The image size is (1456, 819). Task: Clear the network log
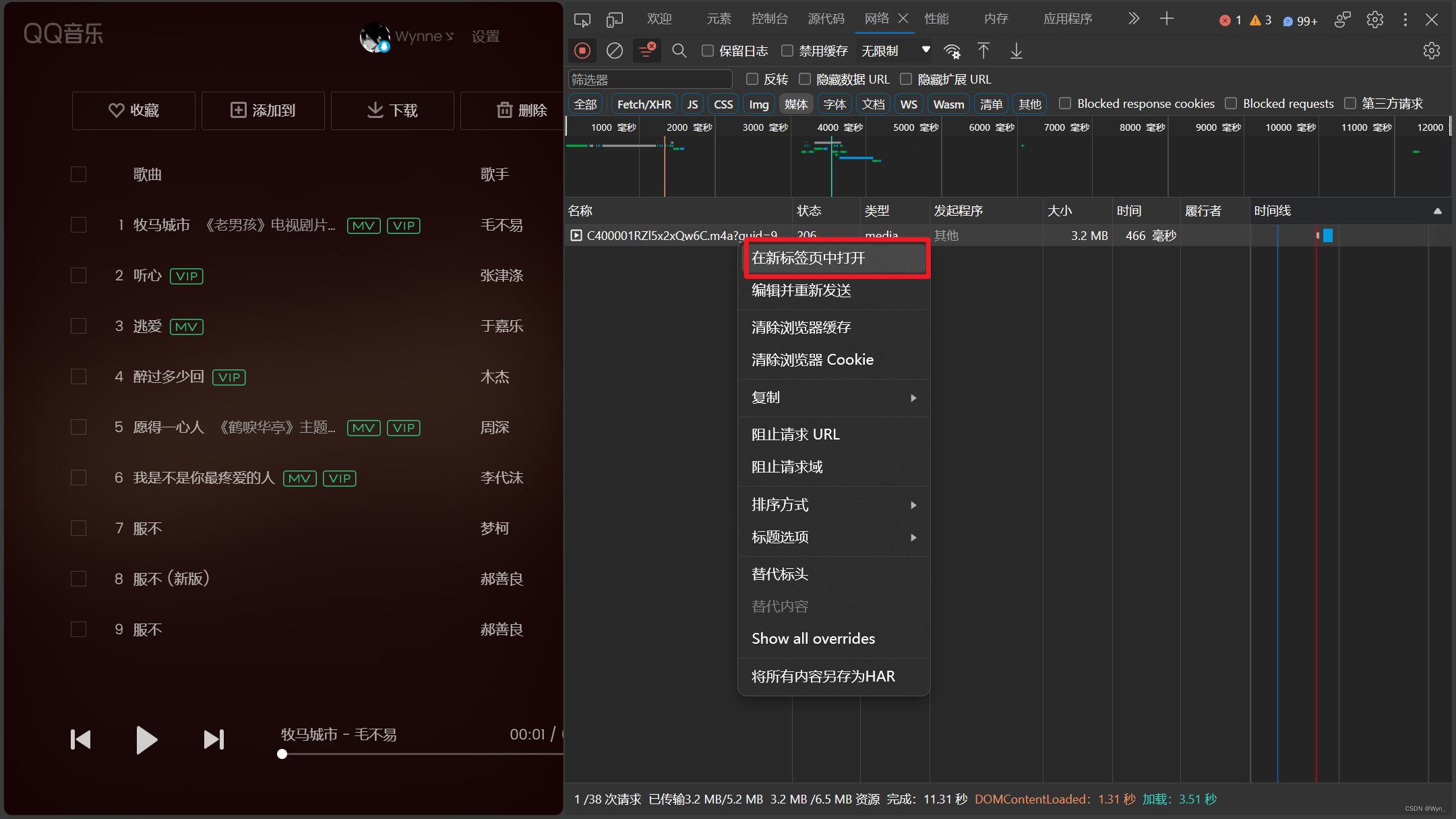click(x=614, y=51)
